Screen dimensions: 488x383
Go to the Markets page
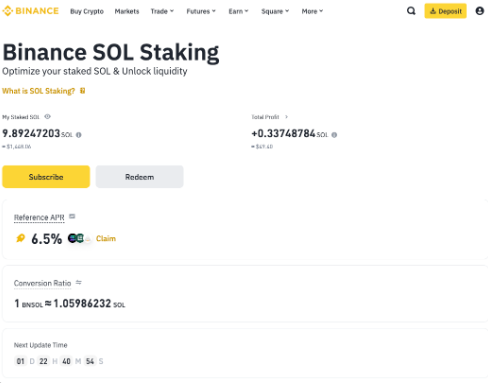click(127, 11)
